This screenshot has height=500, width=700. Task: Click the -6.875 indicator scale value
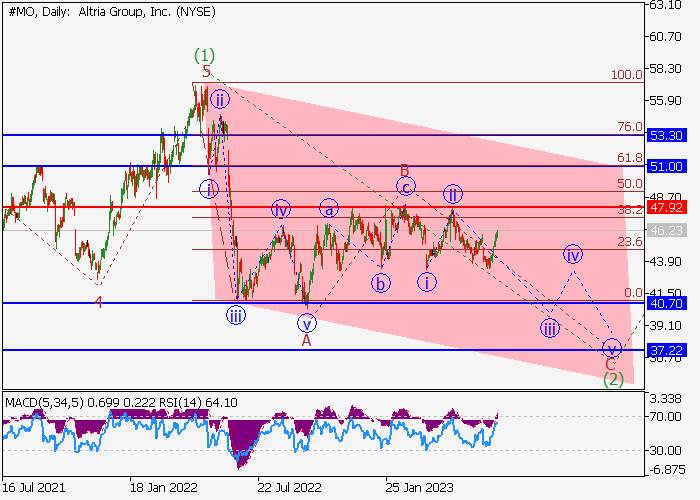coord(665,470)
